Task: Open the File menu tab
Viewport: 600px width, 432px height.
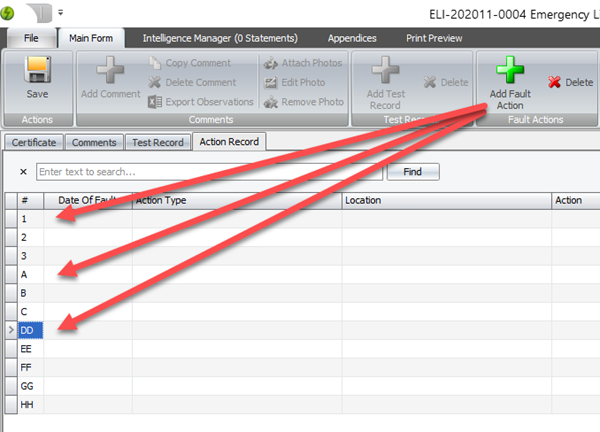Action: coord(31,38)
